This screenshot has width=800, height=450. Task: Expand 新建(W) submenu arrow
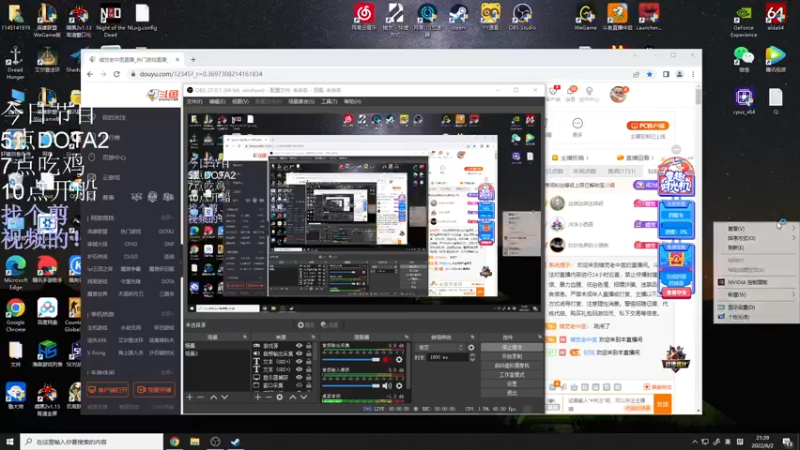click(x=793, y=294)
